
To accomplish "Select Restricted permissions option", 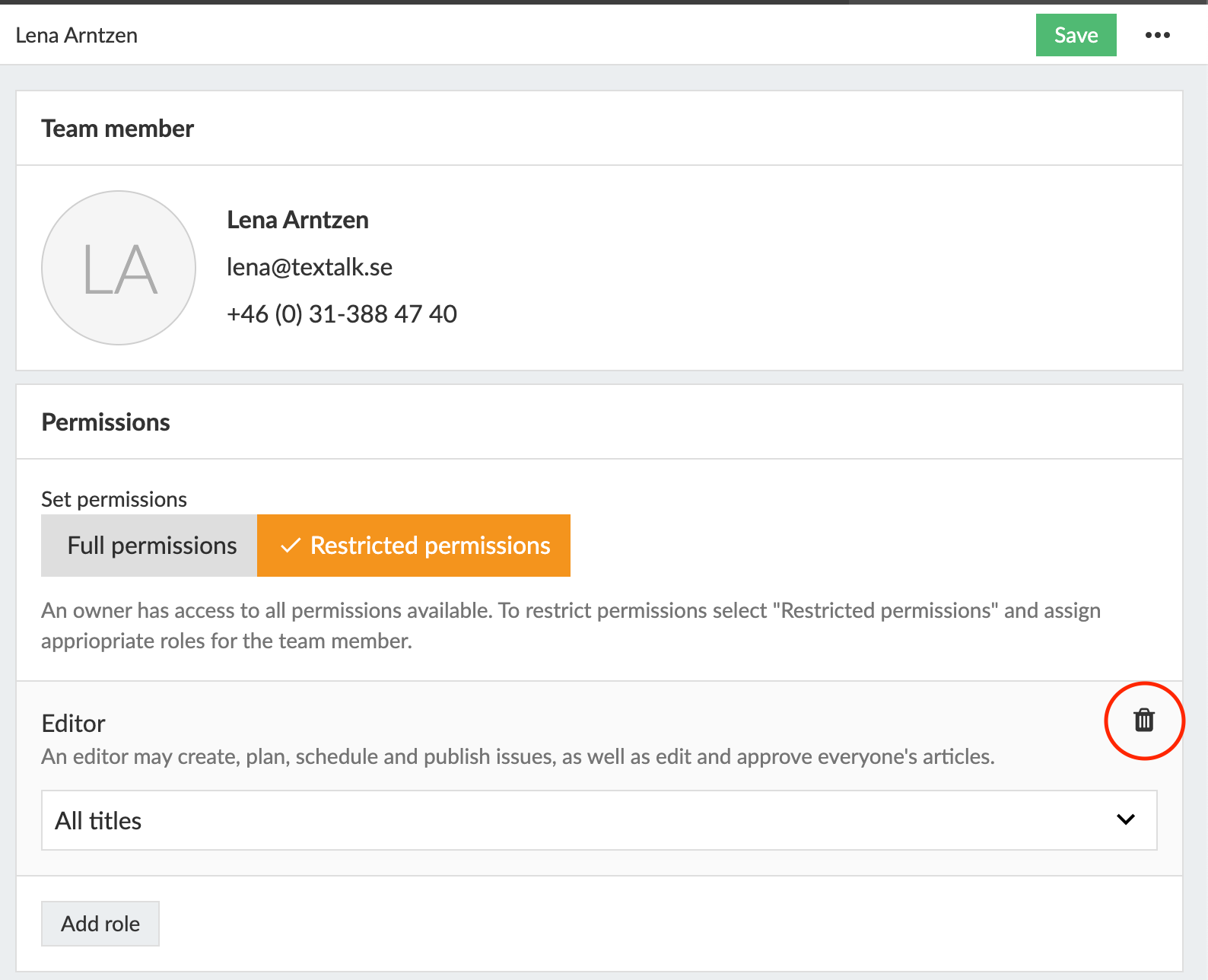I will coord(430,546).
